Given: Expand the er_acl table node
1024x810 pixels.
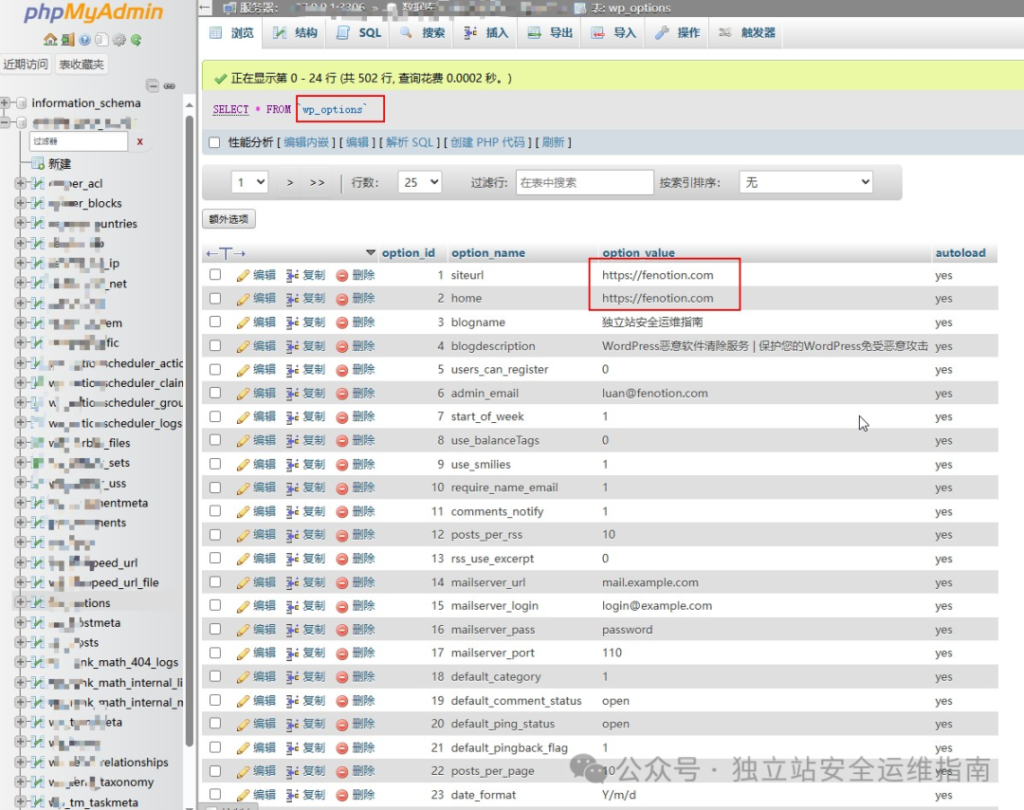Looking at the screenshot, I should click(x=20, y=184).
